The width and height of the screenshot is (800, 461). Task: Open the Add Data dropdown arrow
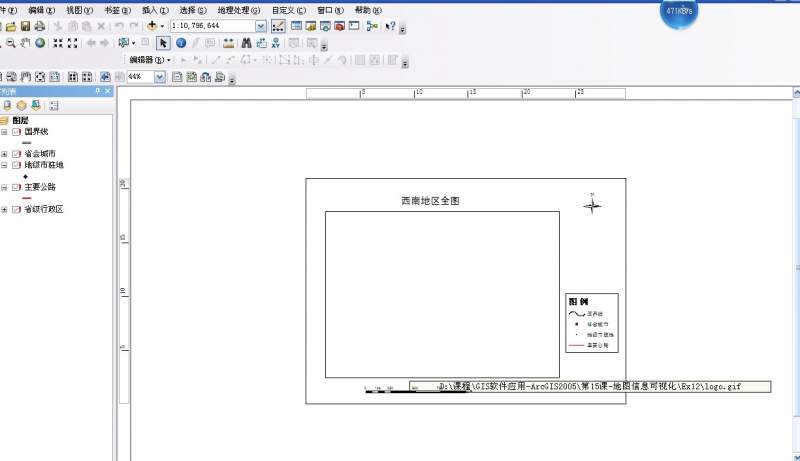click(x=162, y=26)
